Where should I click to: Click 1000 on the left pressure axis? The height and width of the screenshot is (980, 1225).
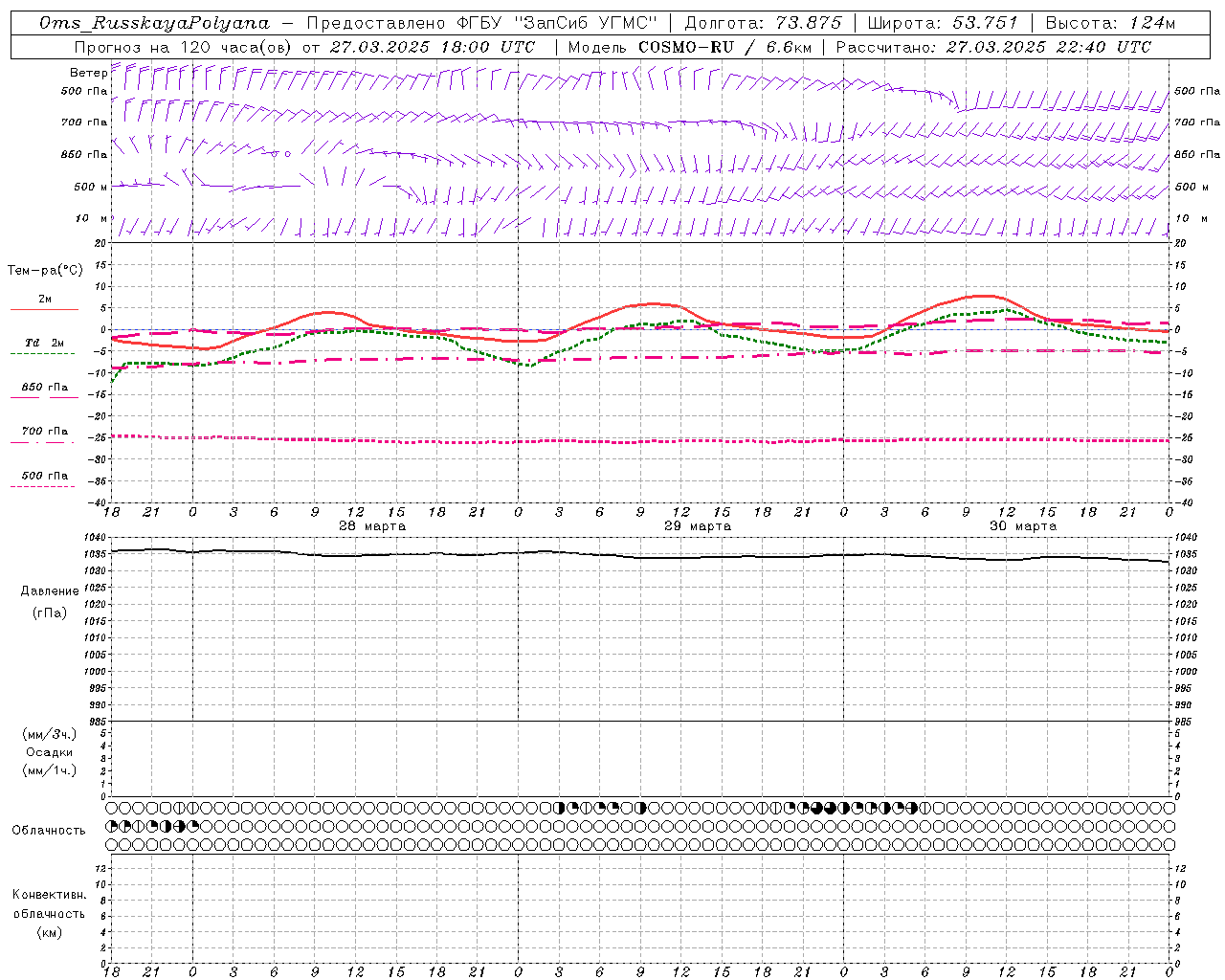point(97,672)
